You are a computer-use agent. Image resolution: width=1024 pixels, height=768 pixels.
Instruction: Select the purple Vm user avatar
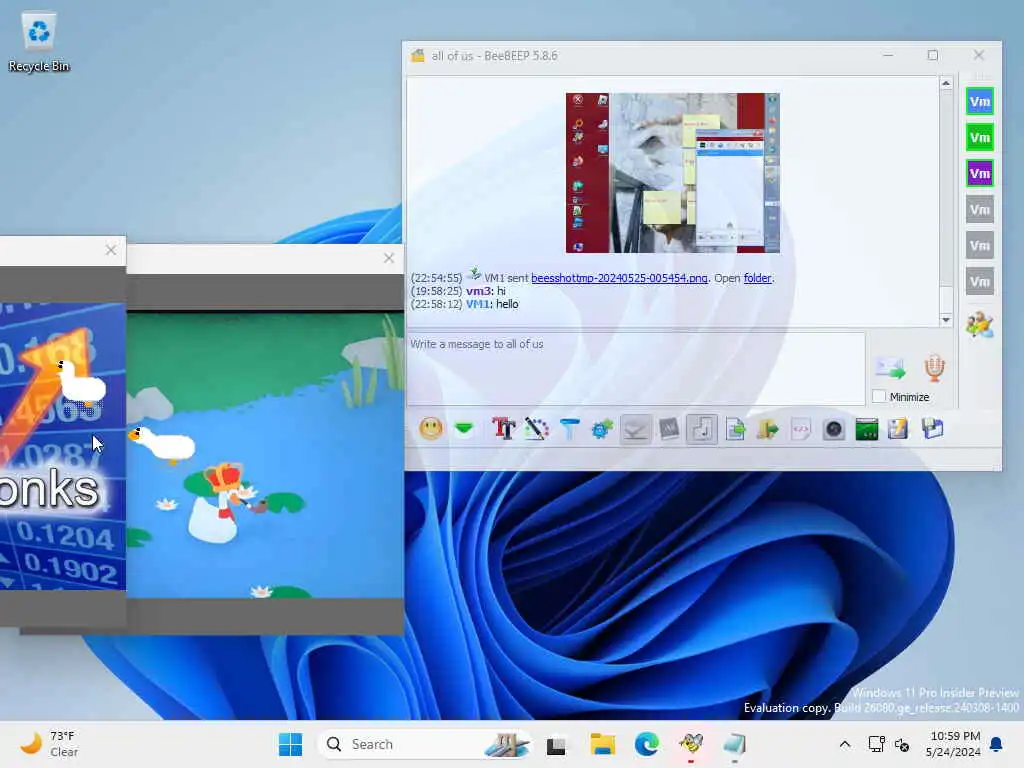(x=980, y=174)
